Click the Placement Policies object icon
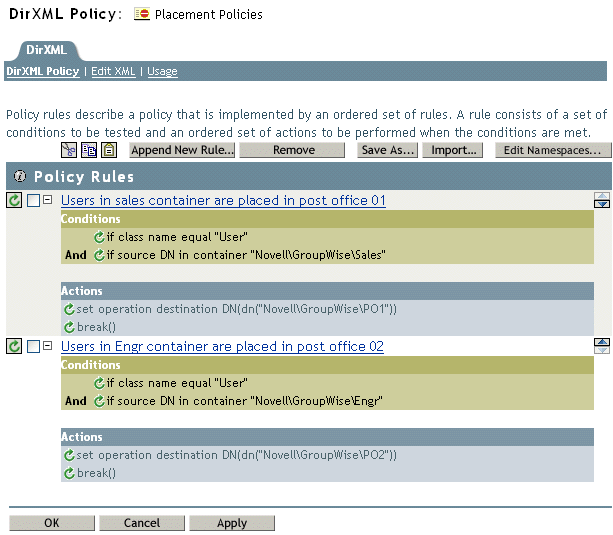This screenshot has height=535, width=613. click(143, 15)
